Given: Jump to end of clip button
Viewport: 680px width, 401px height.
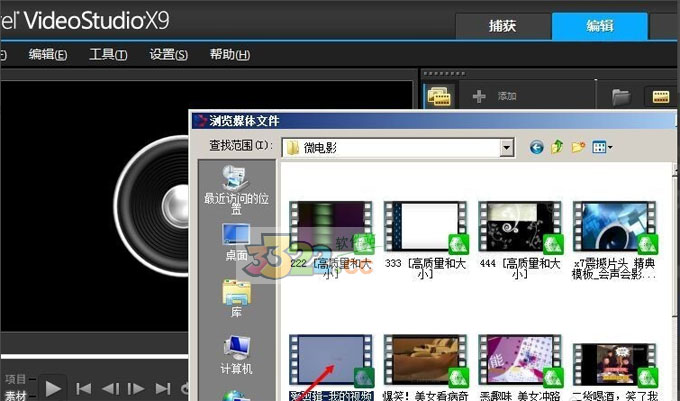Looking at the screenshot, I should click(163, 389).
